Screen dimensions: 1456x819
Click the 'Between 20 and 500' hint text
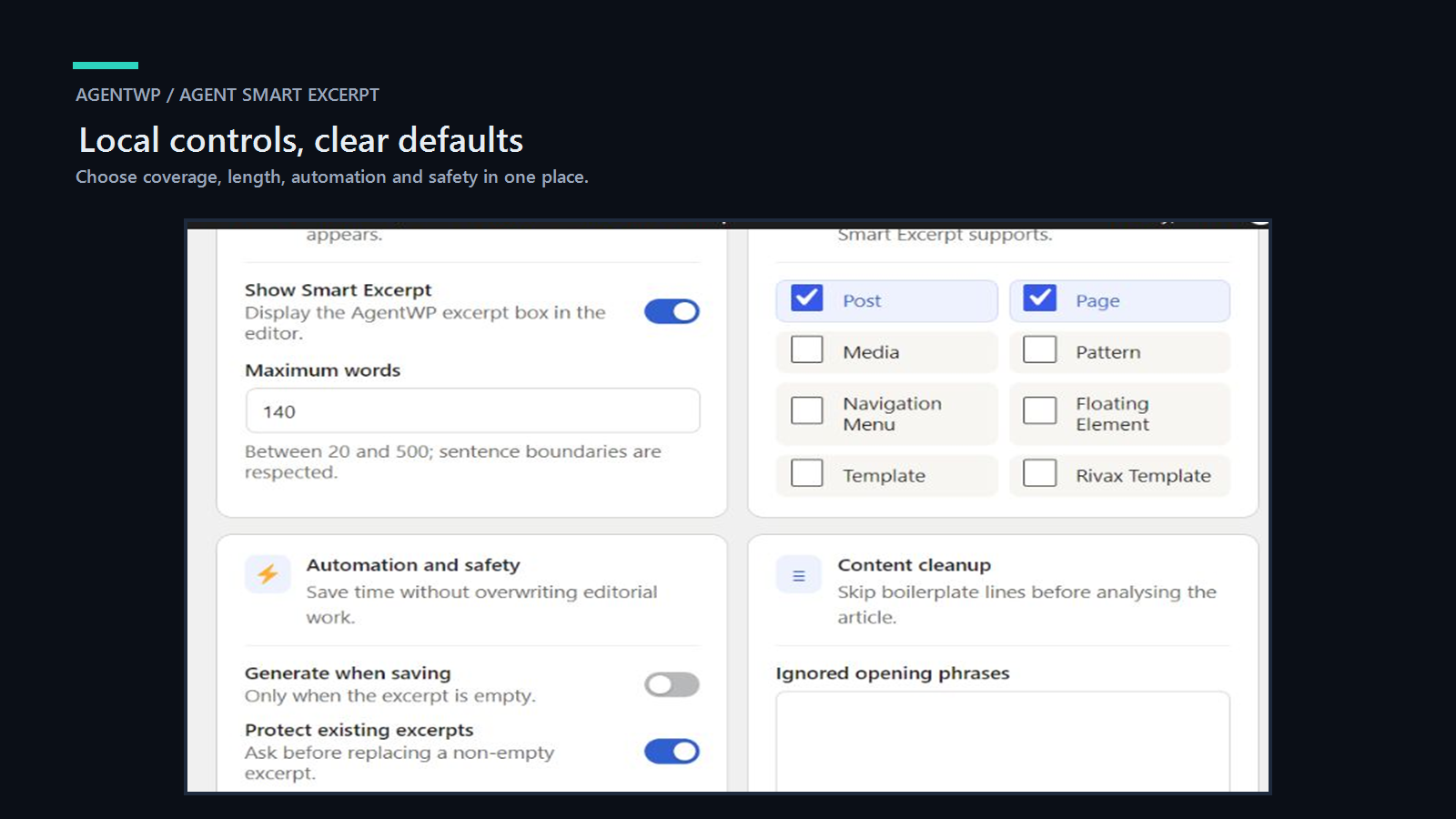tap(452, 461)
